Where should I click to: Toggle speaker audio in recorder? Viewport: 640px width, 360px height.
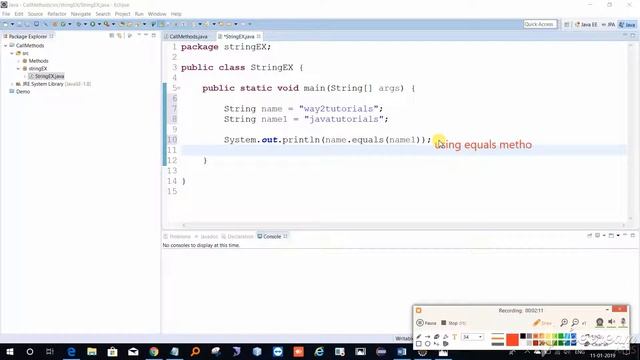[611, 322]
